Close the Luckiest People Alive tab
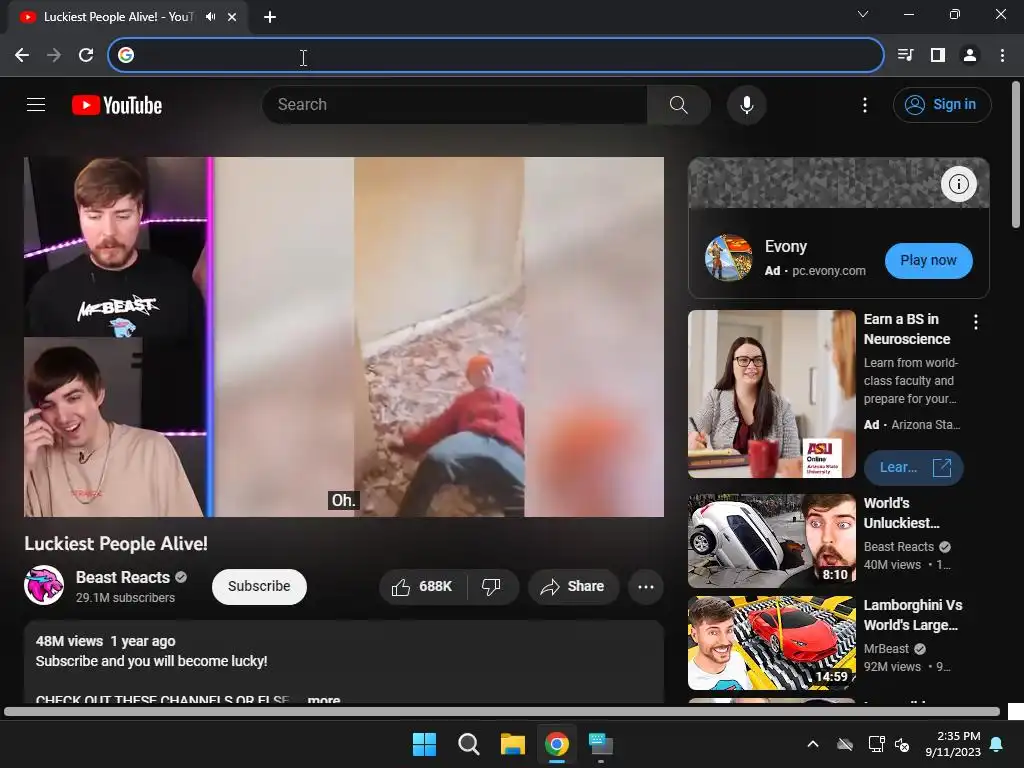The image size is (1024, 768). pyautogui.click(x=232, y=17)
